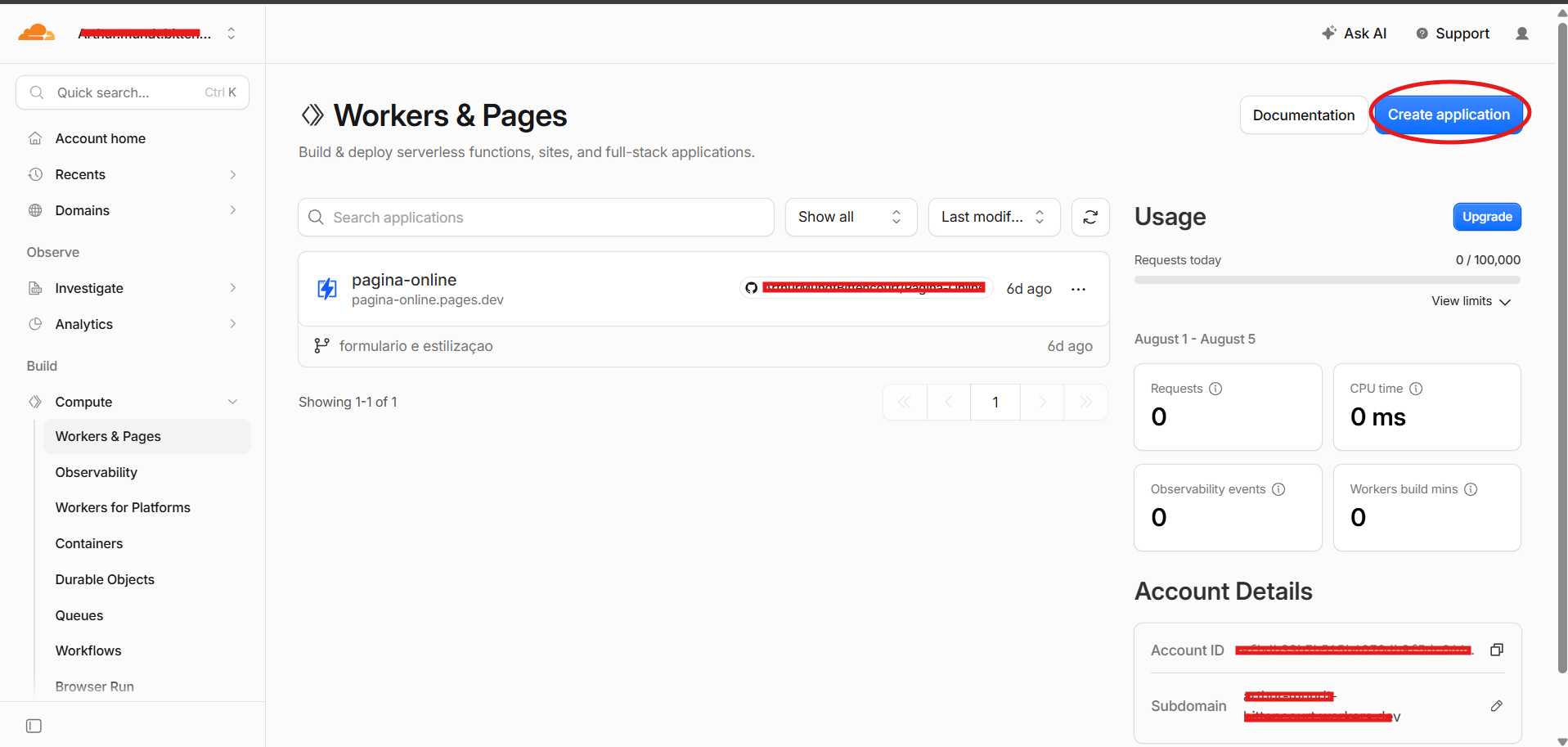1568x747 pixels.
Task: Expand the Analytics chevron
Action: (233, 324)
